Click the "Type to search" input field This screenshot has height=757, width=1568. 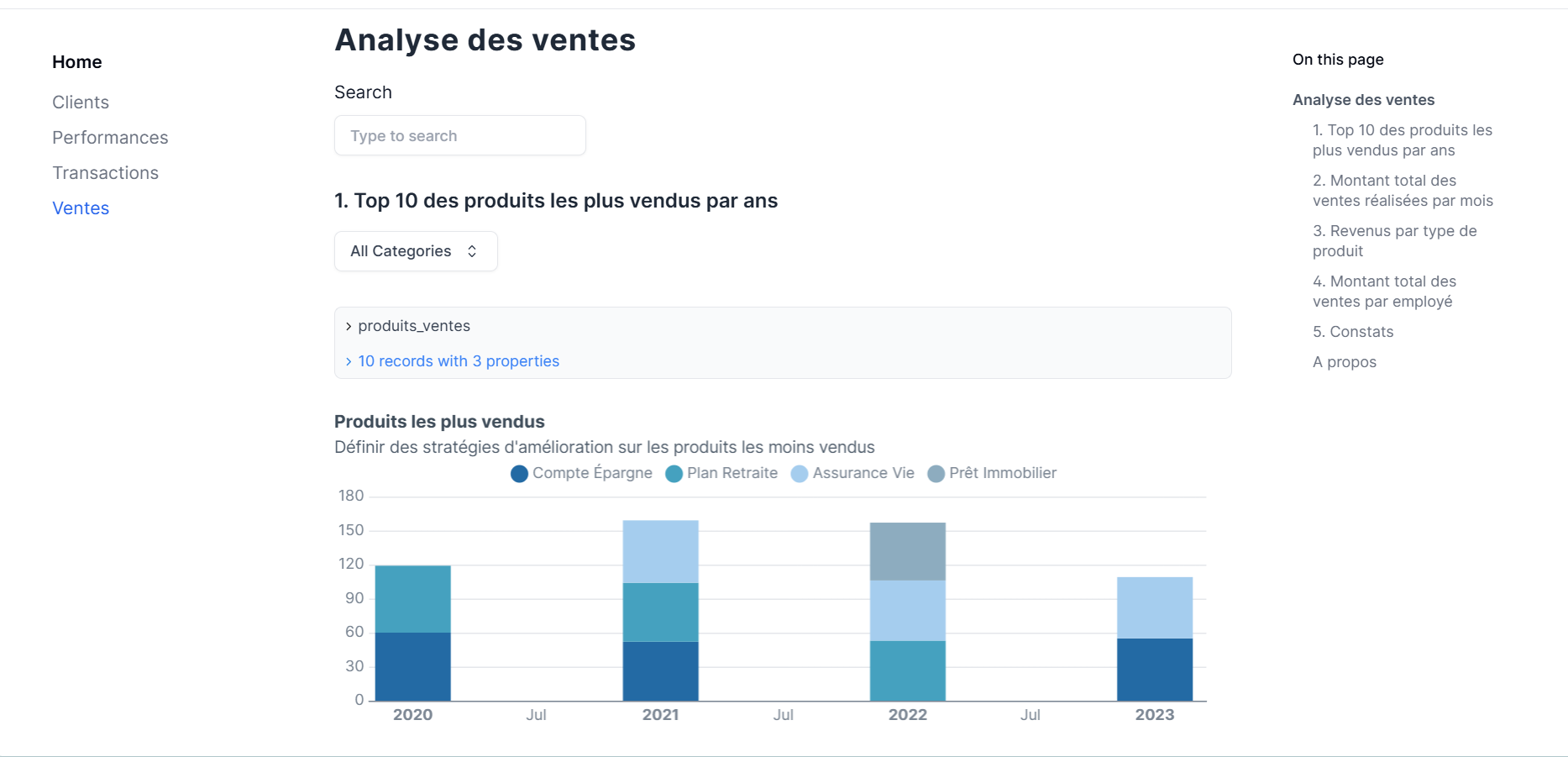click(x=459, y=135)
